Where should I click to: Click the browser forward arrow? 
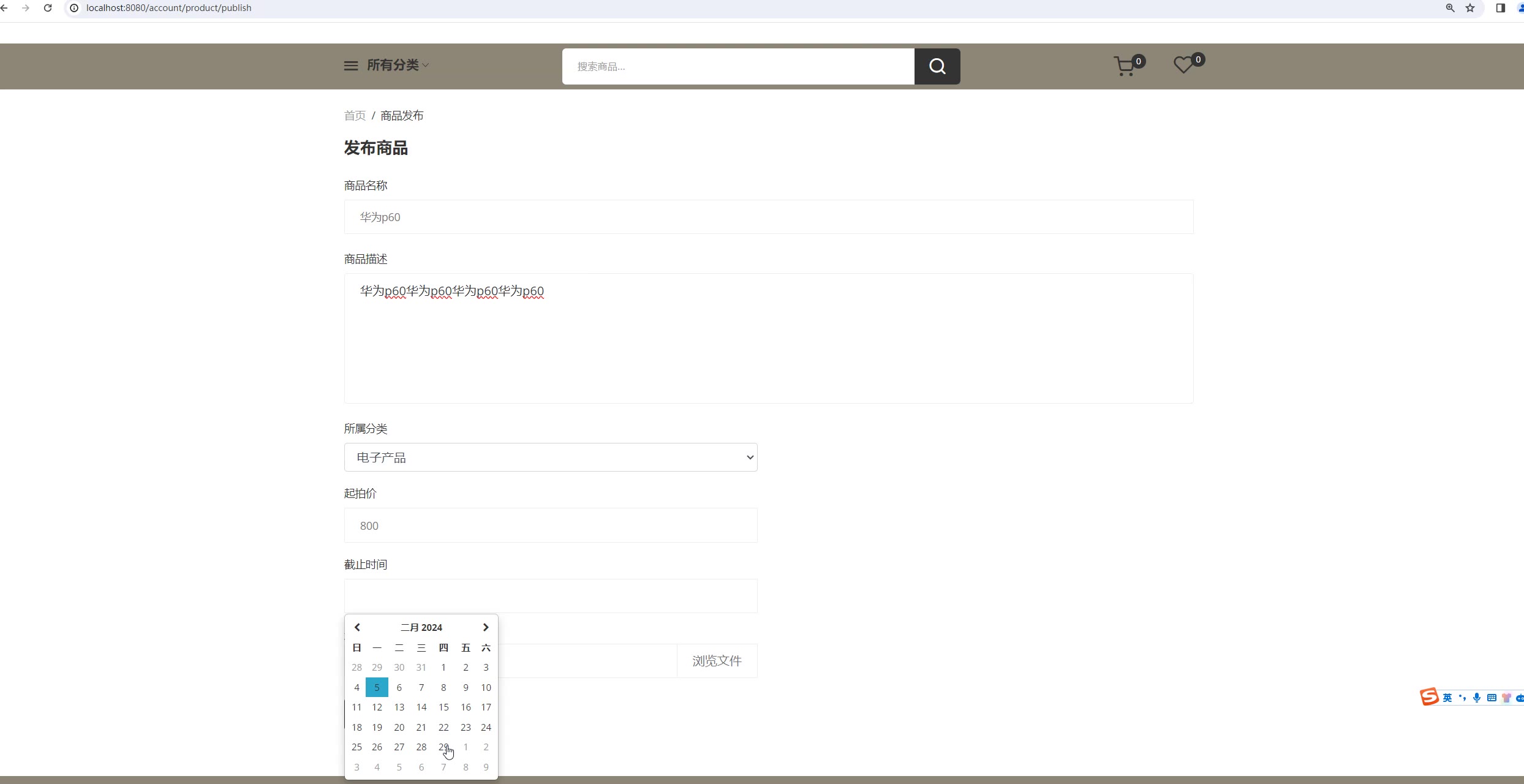[25, 8]
